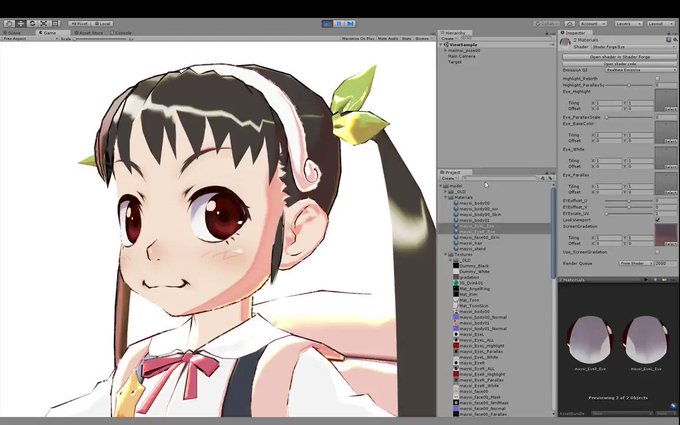The width and height of the screenshot is (680, 425).
Task: Collapse the model folder in Project
Action: (441, 186)
